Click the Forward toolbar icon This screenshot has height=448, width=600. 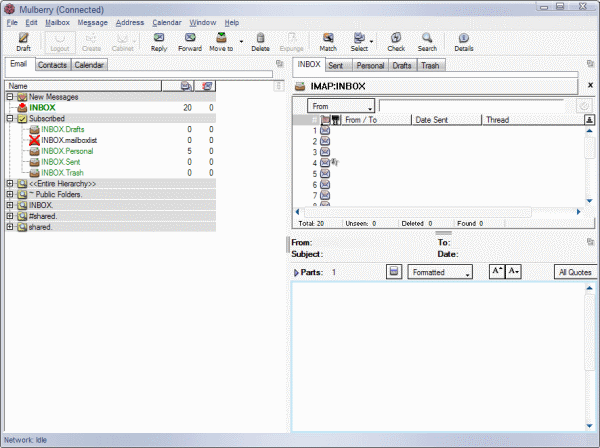(x=190, y=42)
